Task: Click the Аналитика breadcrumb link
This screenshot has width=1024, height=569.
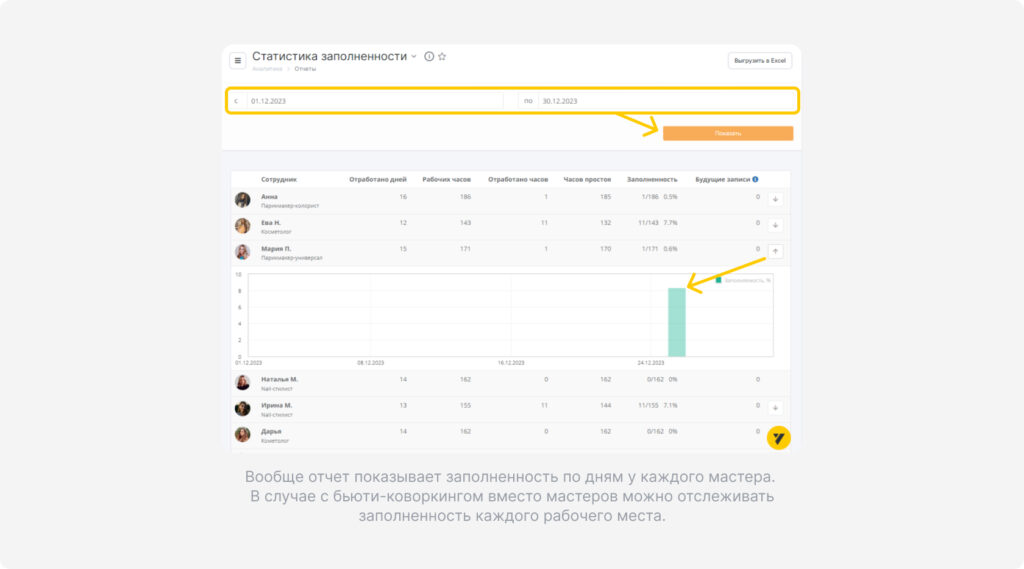Action: [x=267, y=69]
